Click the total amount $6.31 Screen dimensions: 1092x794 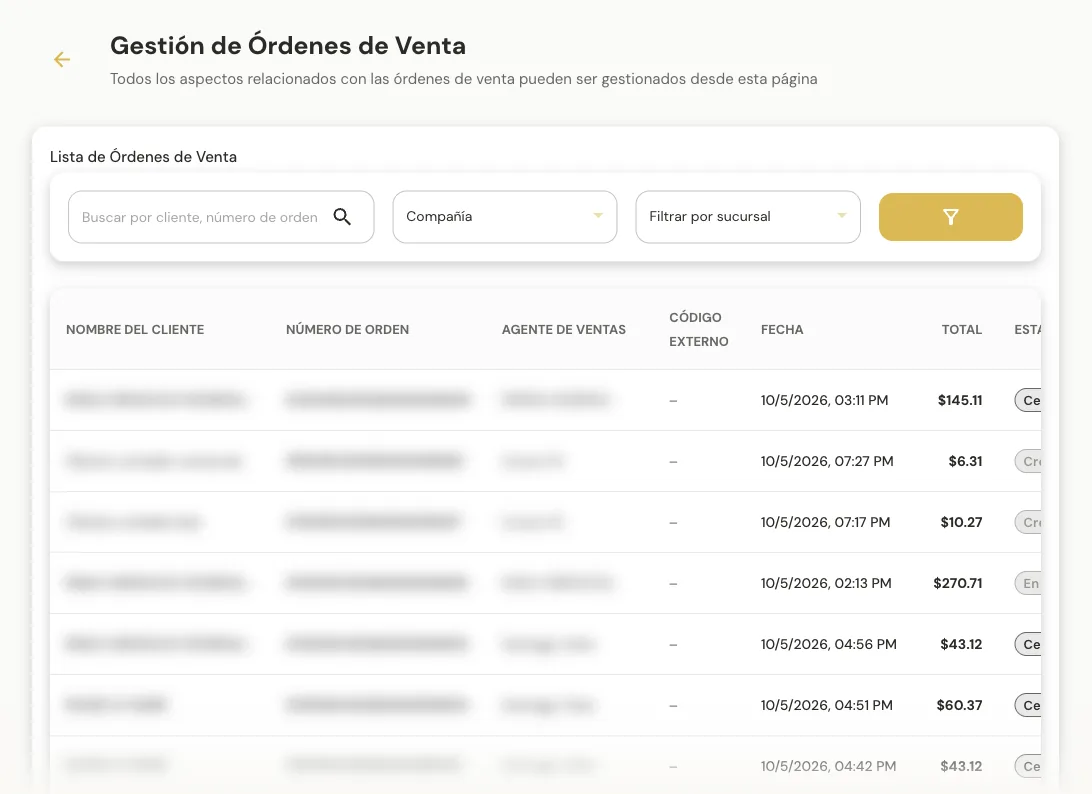coord(965,461)
